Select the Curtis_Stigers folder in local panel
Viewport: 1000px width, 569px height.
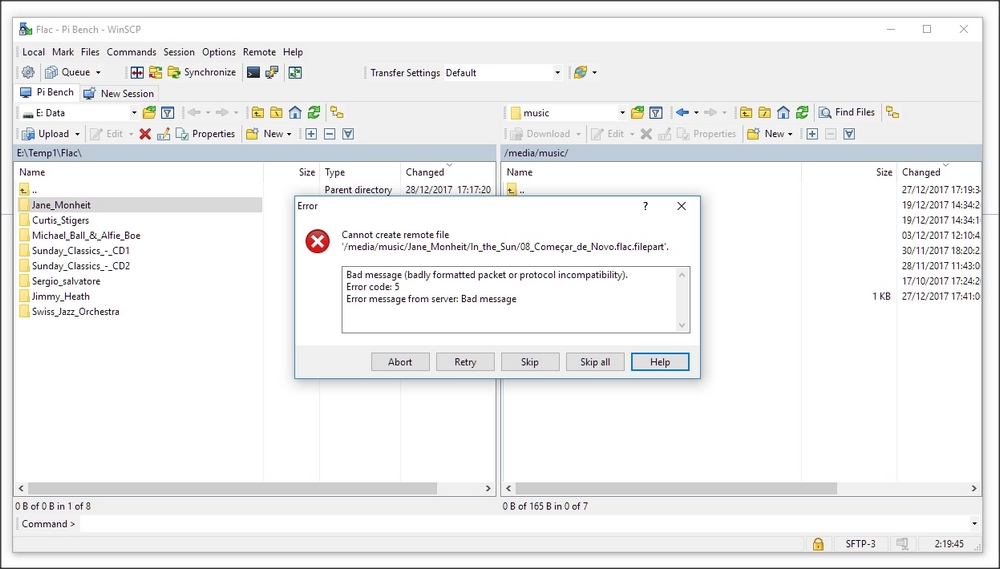(x=60, y=220)
